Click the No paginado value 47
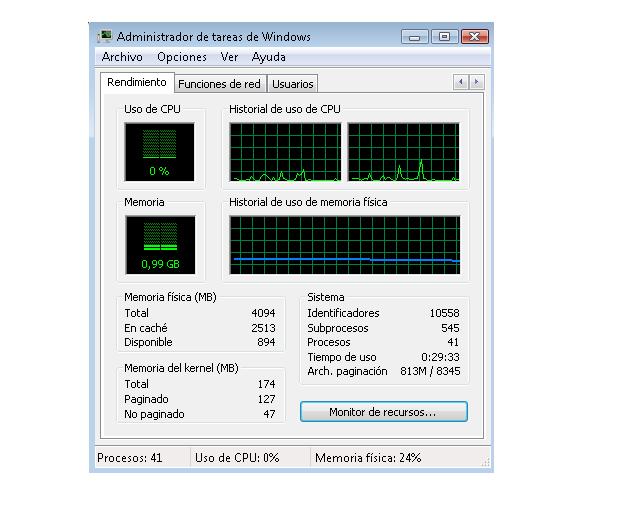Viewport: 640px width, 512px height. (269, 414)
